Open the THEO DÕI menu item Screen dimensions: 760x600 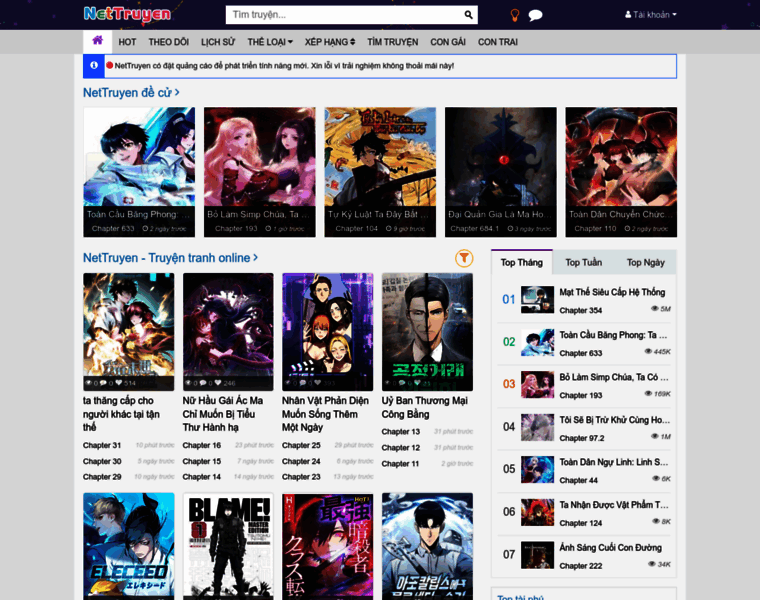(x=169, y=42)
